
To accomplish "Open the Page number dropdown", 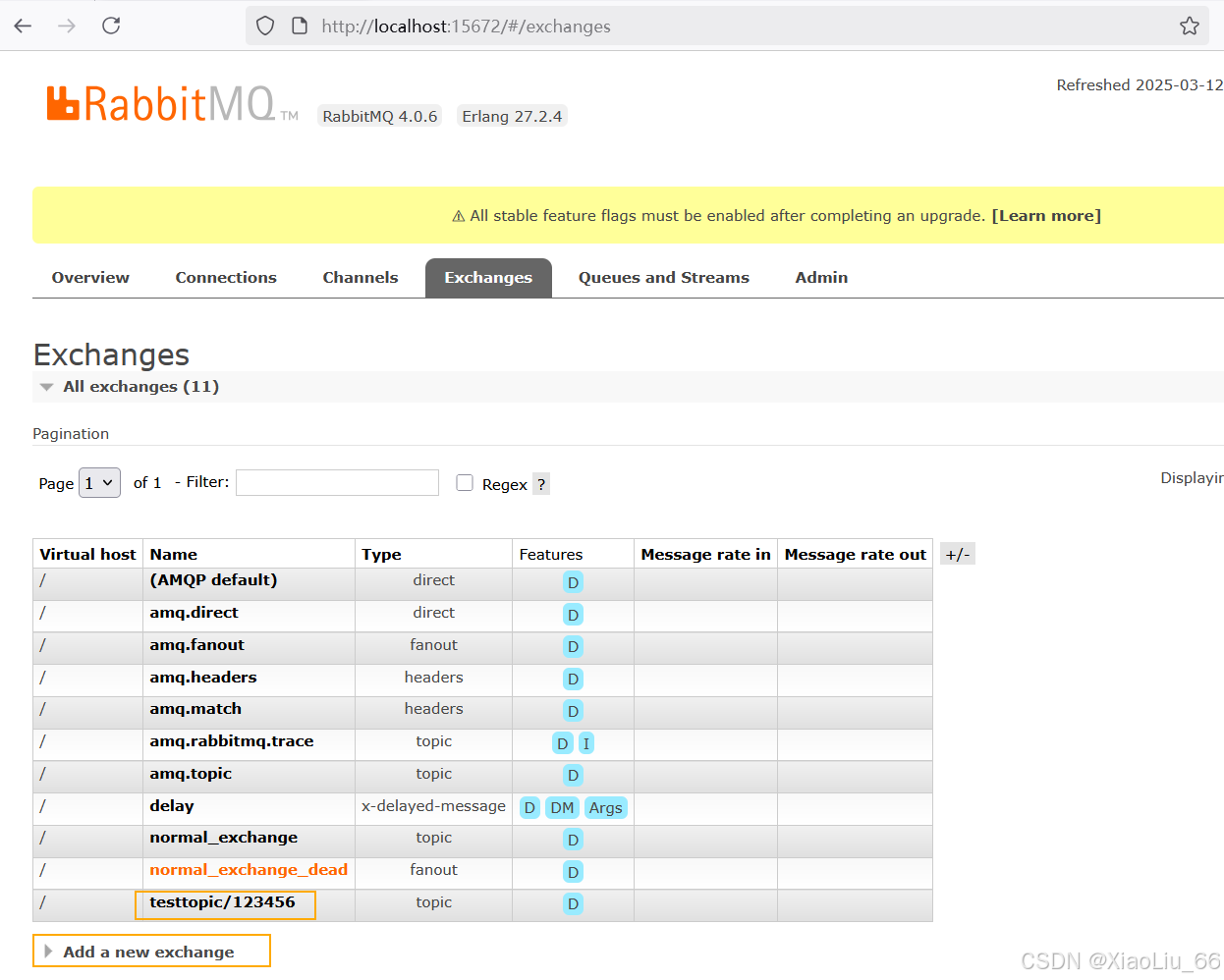I will (x=99, y=482).
